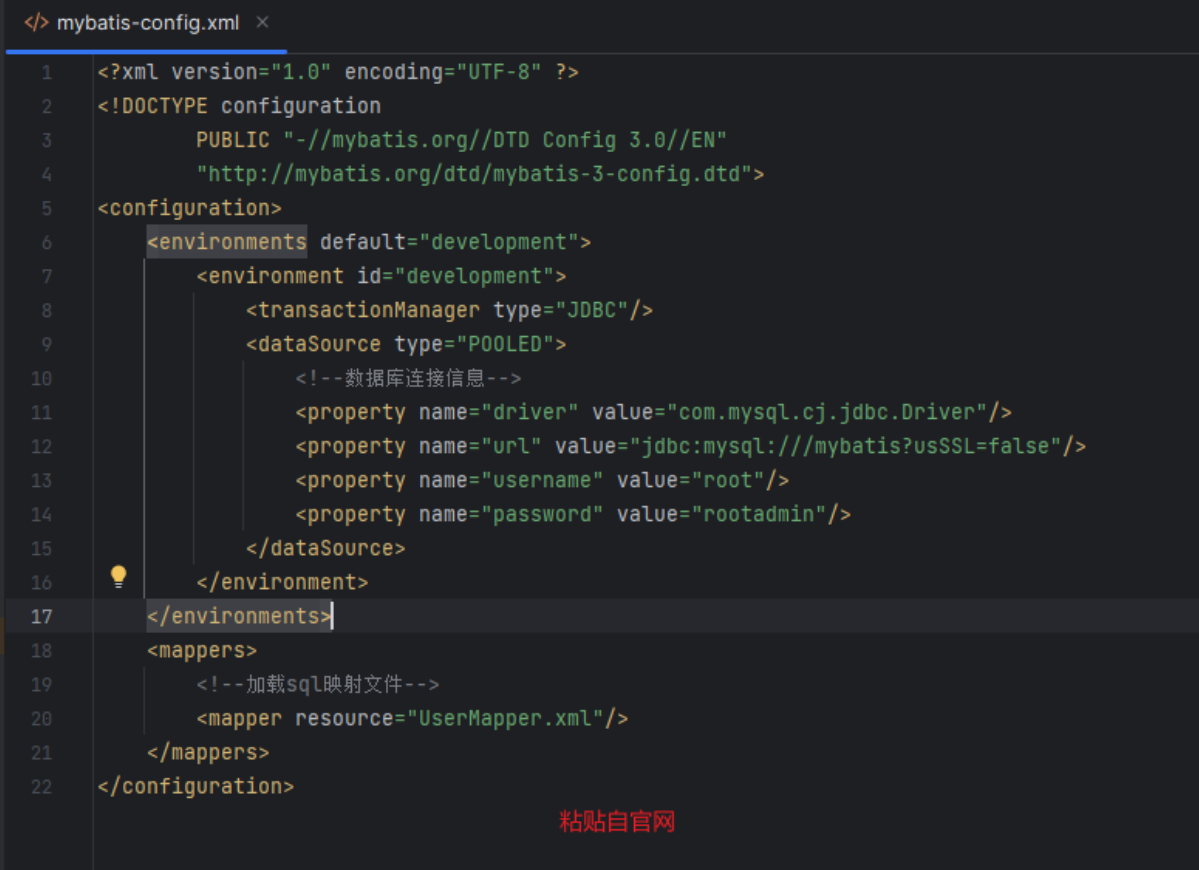Click the UserMapper.xml resource reference
The image size is (1199, 870).
pyautogui.click(x=504, y=718)
